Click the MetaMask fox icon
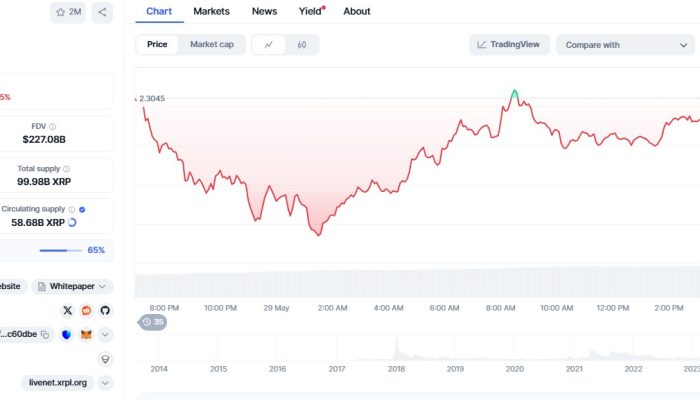Image resolution: width=700 pixels, height=400 pixels. pyautogui.click(x=86, y=334)
